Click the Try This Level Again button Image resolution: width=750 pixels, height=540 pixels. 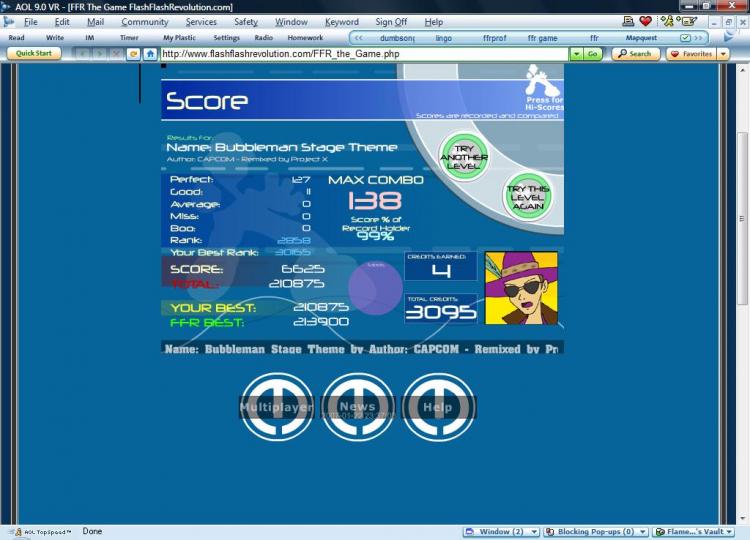click(528, 197)
